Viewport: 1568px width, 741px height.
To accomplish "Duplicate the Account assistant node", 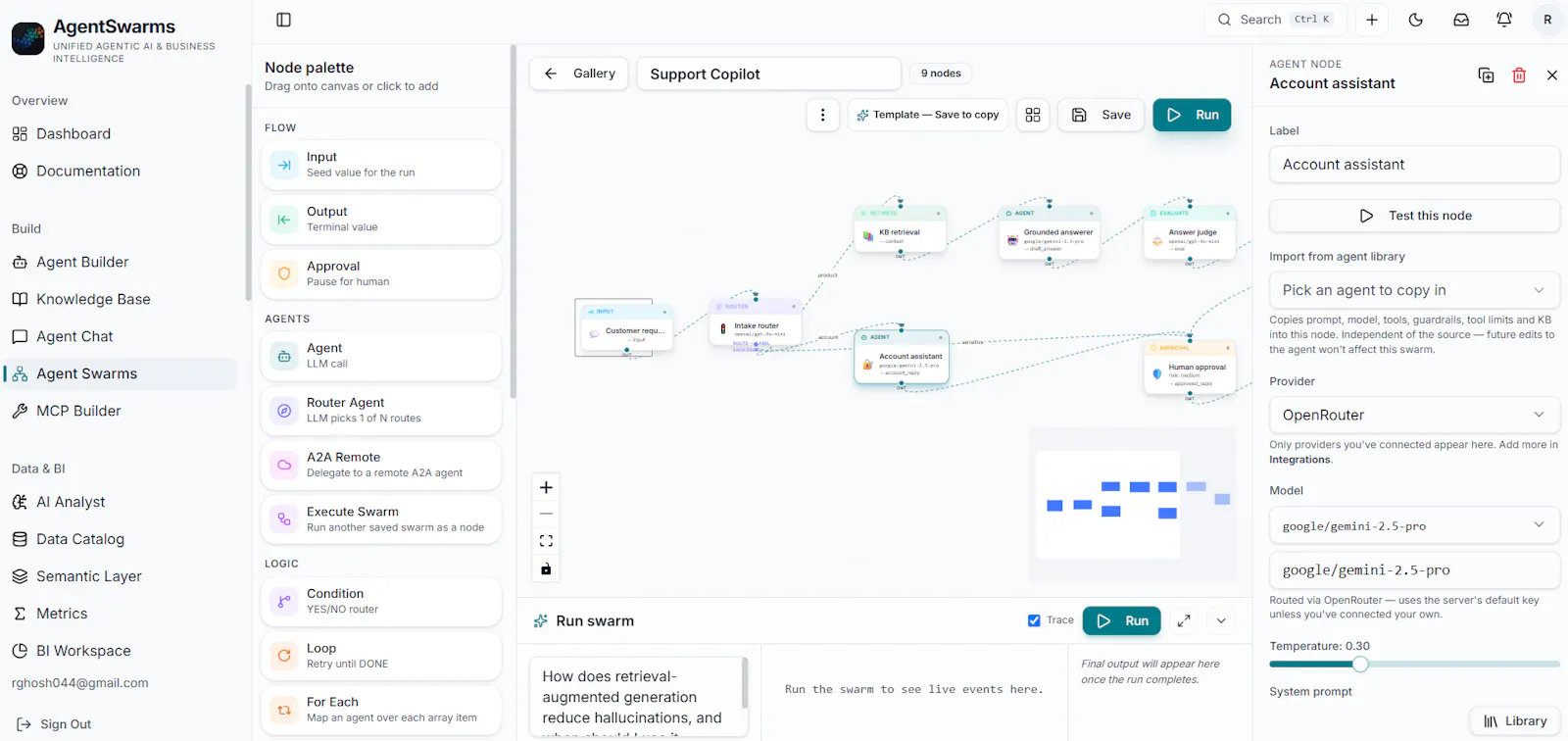I will [x=1486, y=75].
